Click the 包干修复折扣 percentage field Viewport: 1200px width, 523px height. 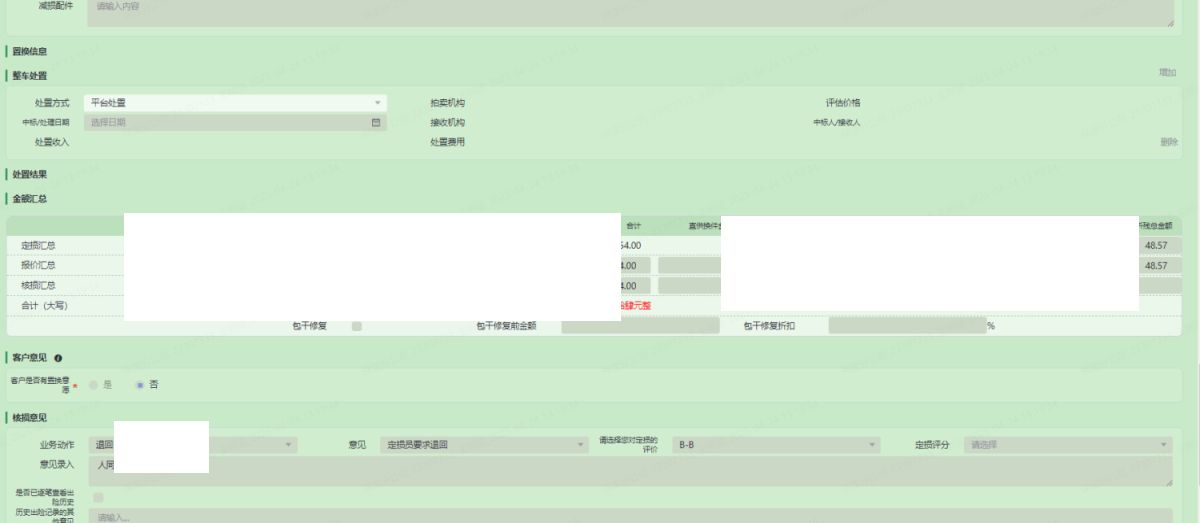click(906, 326)
